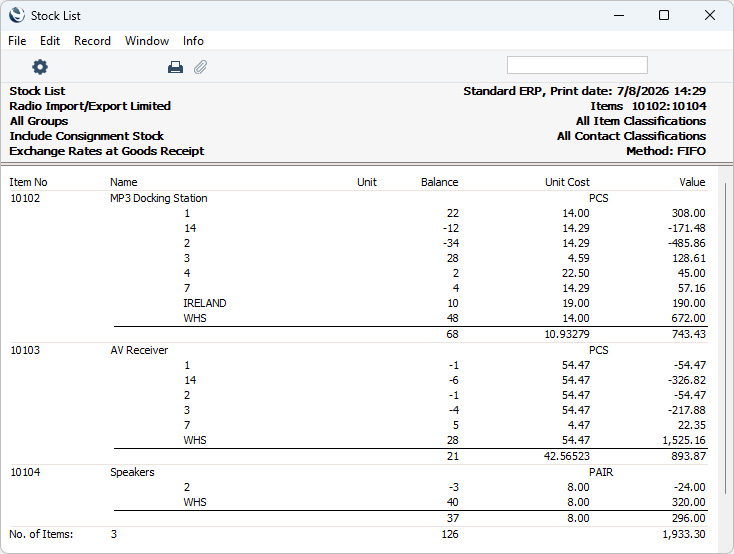Screen dimensions: 734x554
Task: Click average unit cost 10.93279
Action: tap(567, 334)
